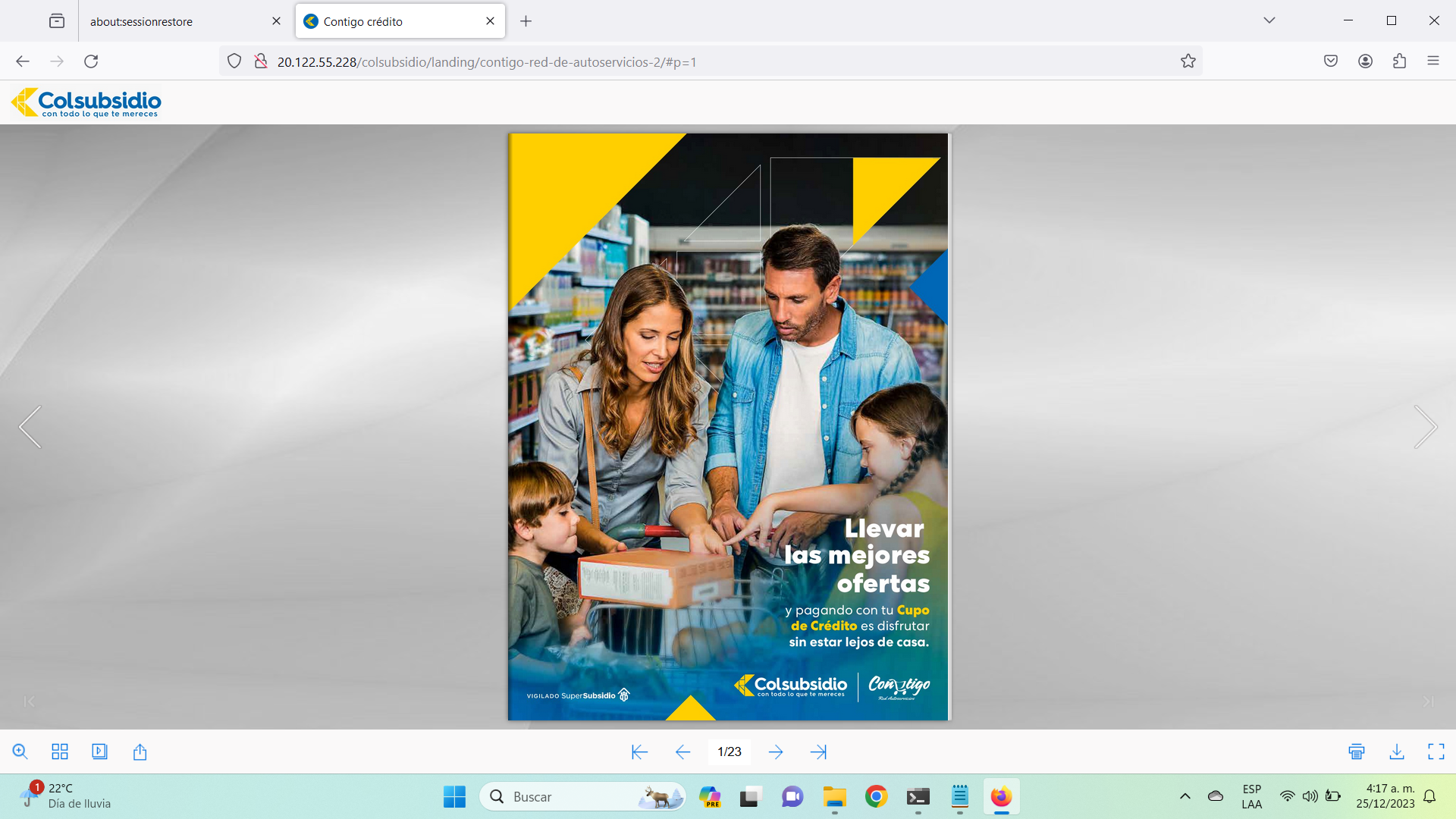Jump to the last page using the toolbar arrow
The height and width of the screenshot is (819, 1456).
pyautogui.click(x=818, y=752)
